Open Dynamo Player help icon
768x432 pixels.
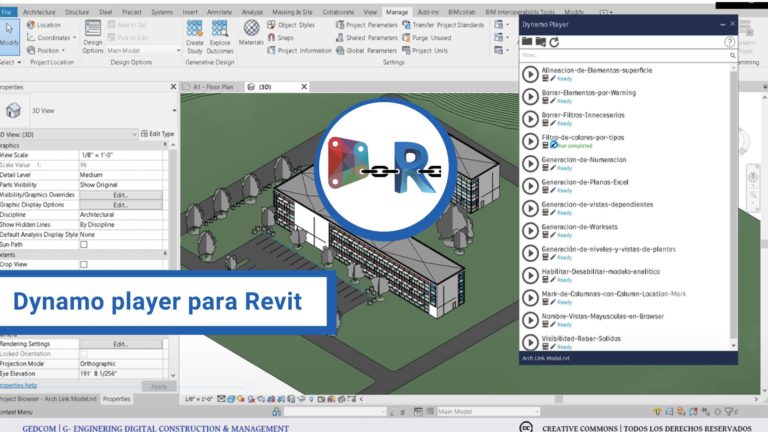[729, 42]
